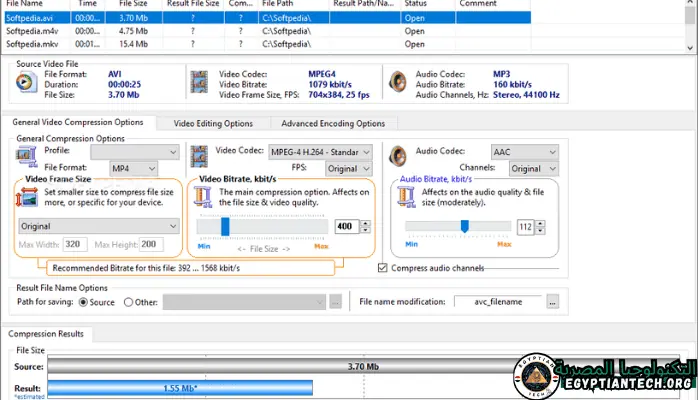Click the source video file icon
The height and width of the screenshot is (400, 698).
(x=27, y=85)
